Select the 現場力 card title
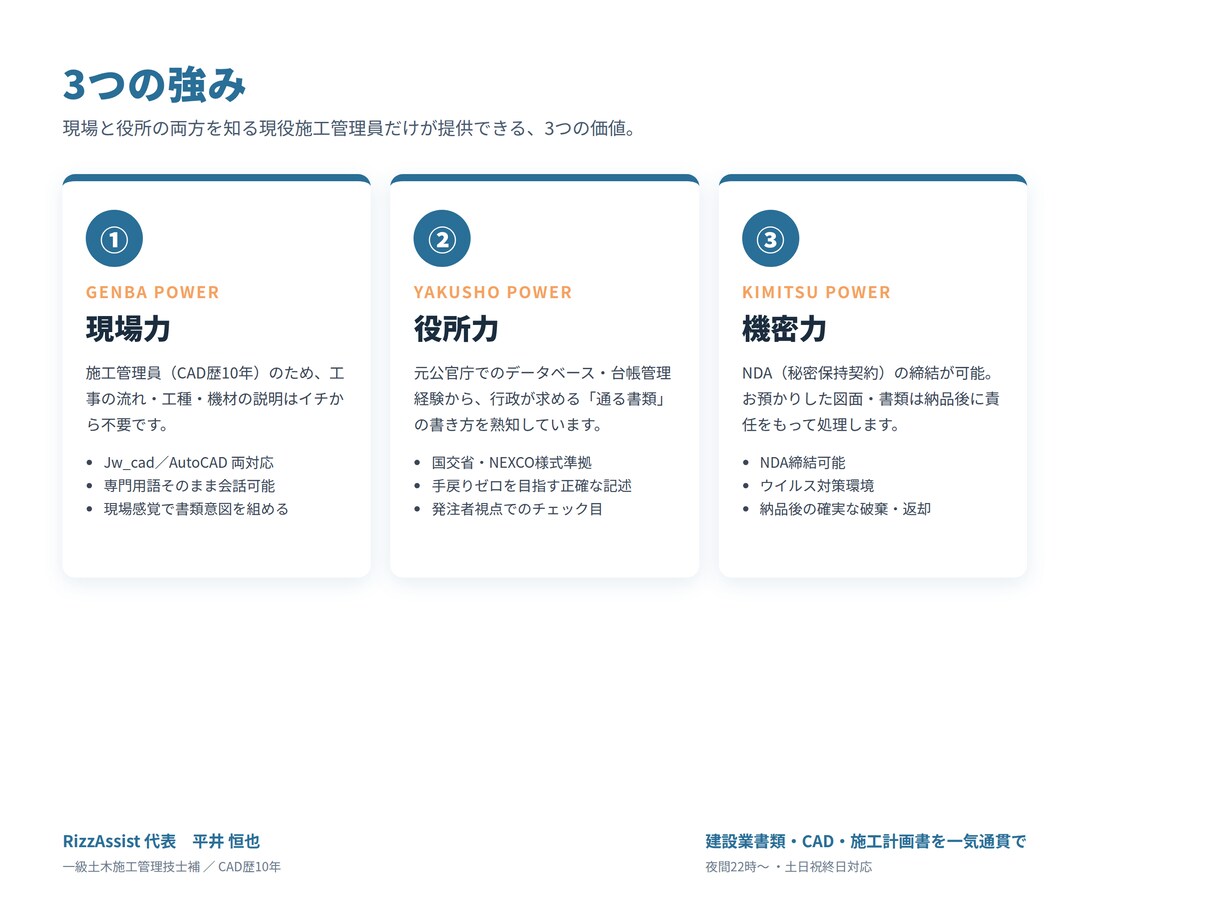1220x907 pixels. click(128, 328)
